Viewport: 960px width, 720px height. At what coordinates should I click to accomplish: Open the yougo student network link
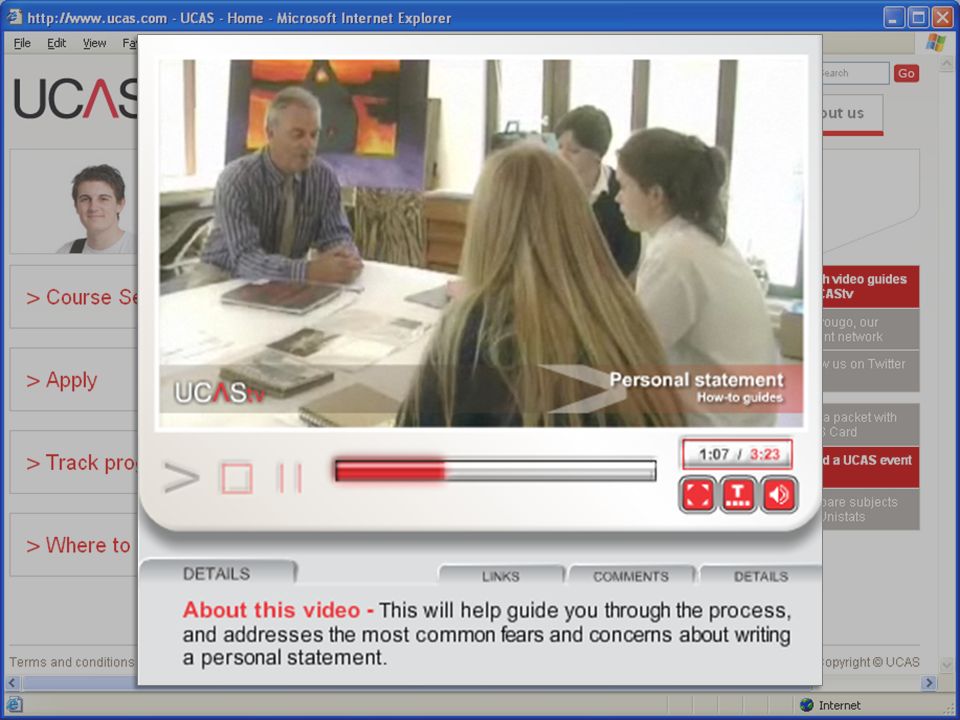(871, 329)
